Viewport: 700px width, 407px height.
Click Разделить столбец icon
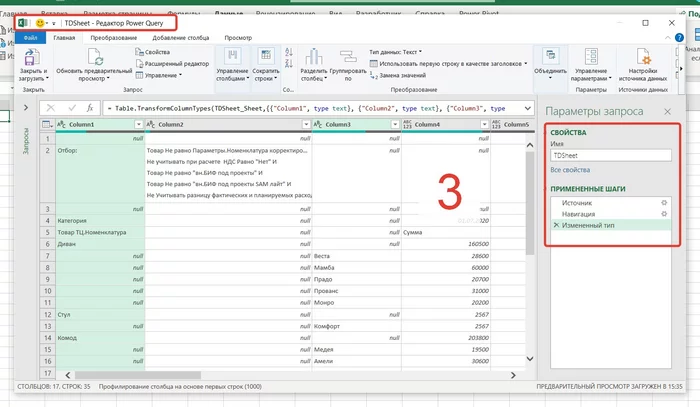pyautogui.click(x=313, y=57)
